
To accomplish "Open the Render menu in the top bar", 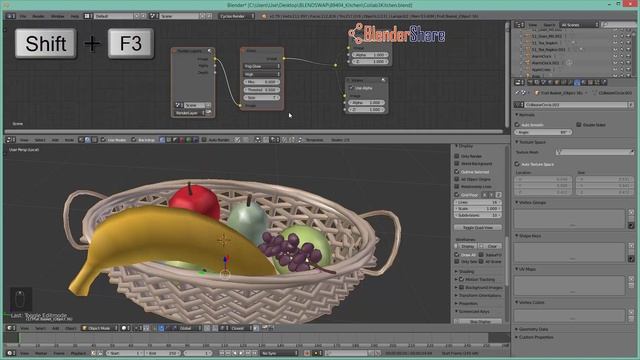I will tap(38, 16).
